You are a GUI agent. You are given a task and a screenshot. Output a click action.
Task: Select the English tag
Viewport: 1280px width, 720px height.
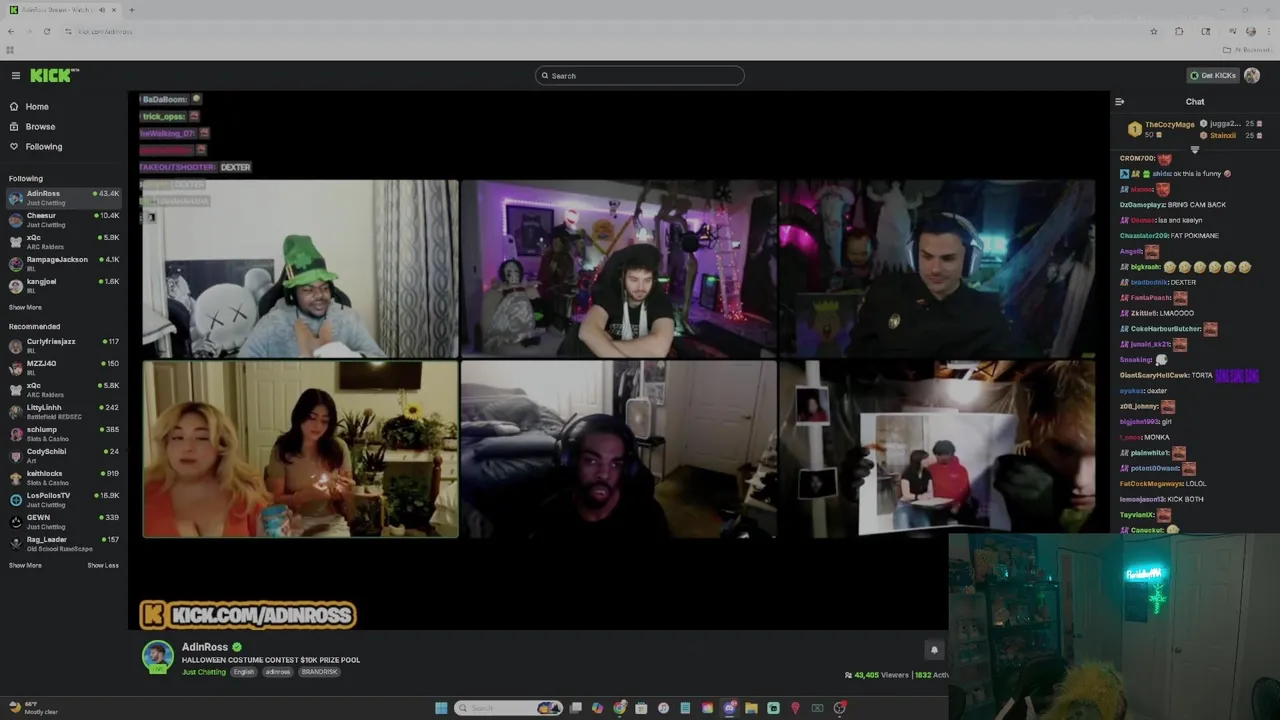click(x=245, y=672)
